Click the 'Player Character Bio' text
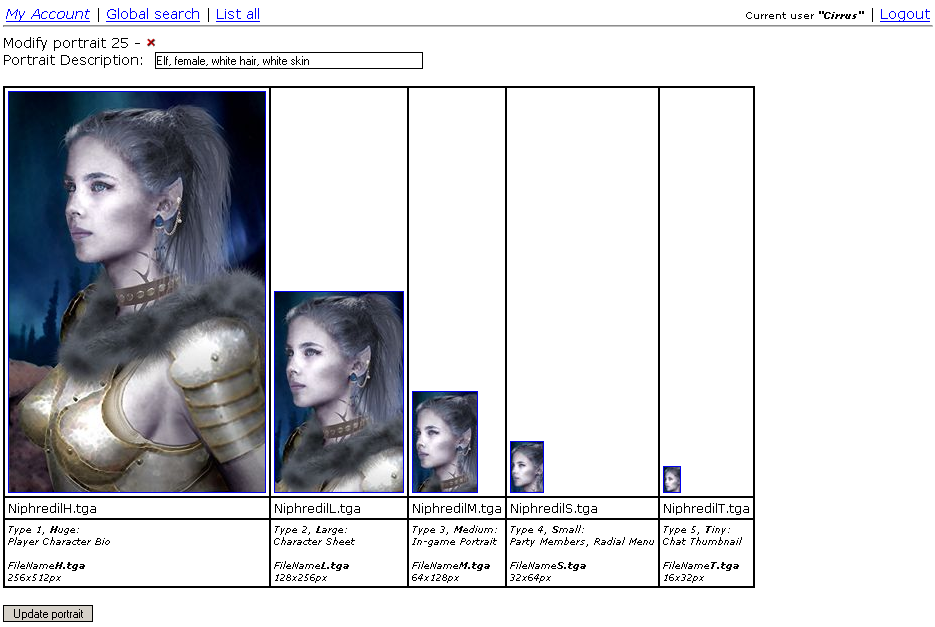Image resolution: width=935 pixels, height=627 pixels. pyautogui.click(x=59, y=542)
